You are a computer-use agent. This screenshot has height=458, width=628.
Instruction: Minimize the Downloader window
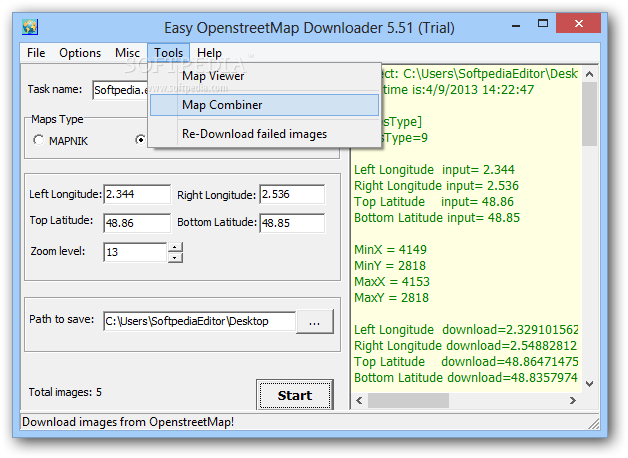516,24
